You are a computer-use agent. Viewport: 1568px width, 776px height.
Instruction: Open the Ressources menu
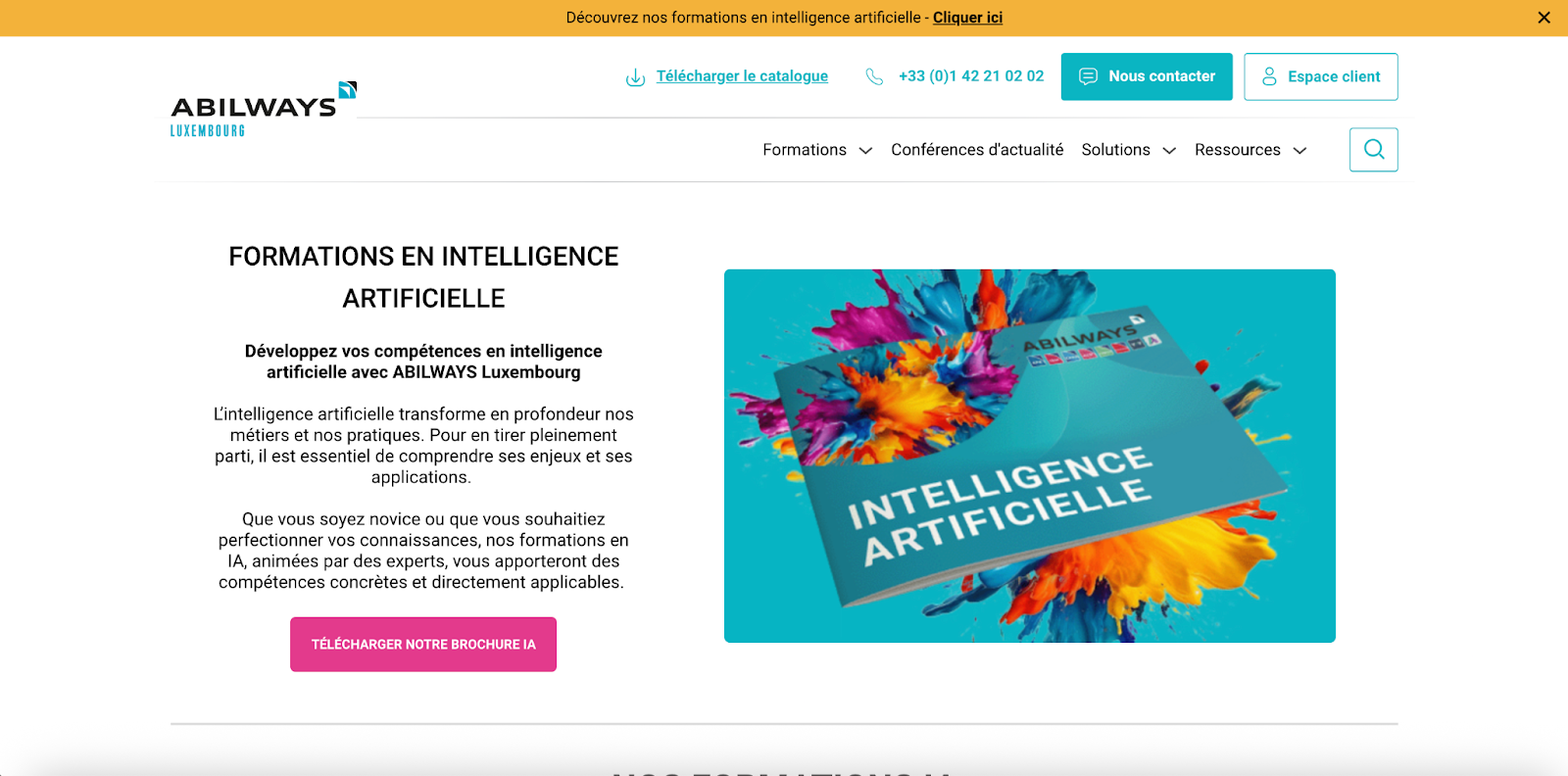[x=1238, y=150]
